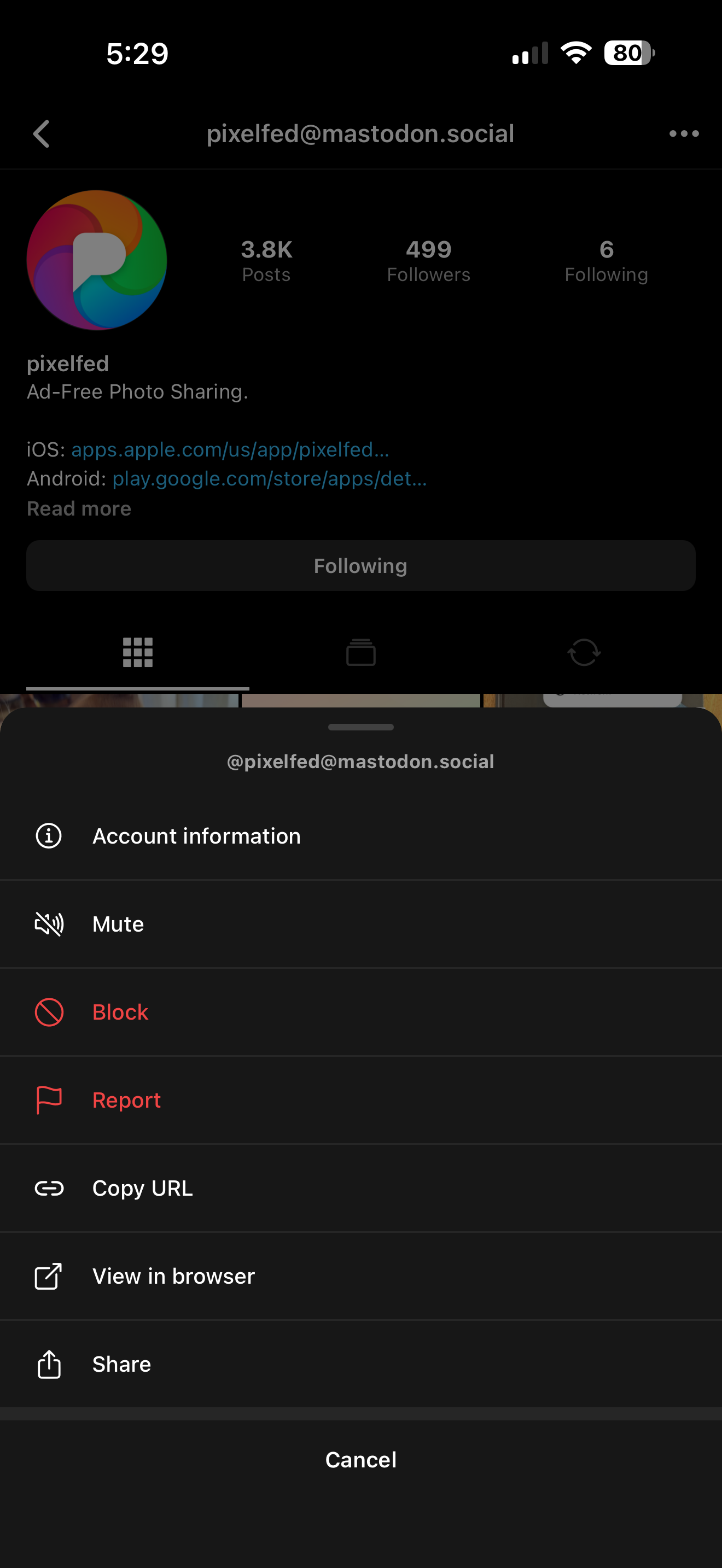Screen dimensions: 722x1568
Task: Switch to the reposts tab
Action: coord(584,653)
